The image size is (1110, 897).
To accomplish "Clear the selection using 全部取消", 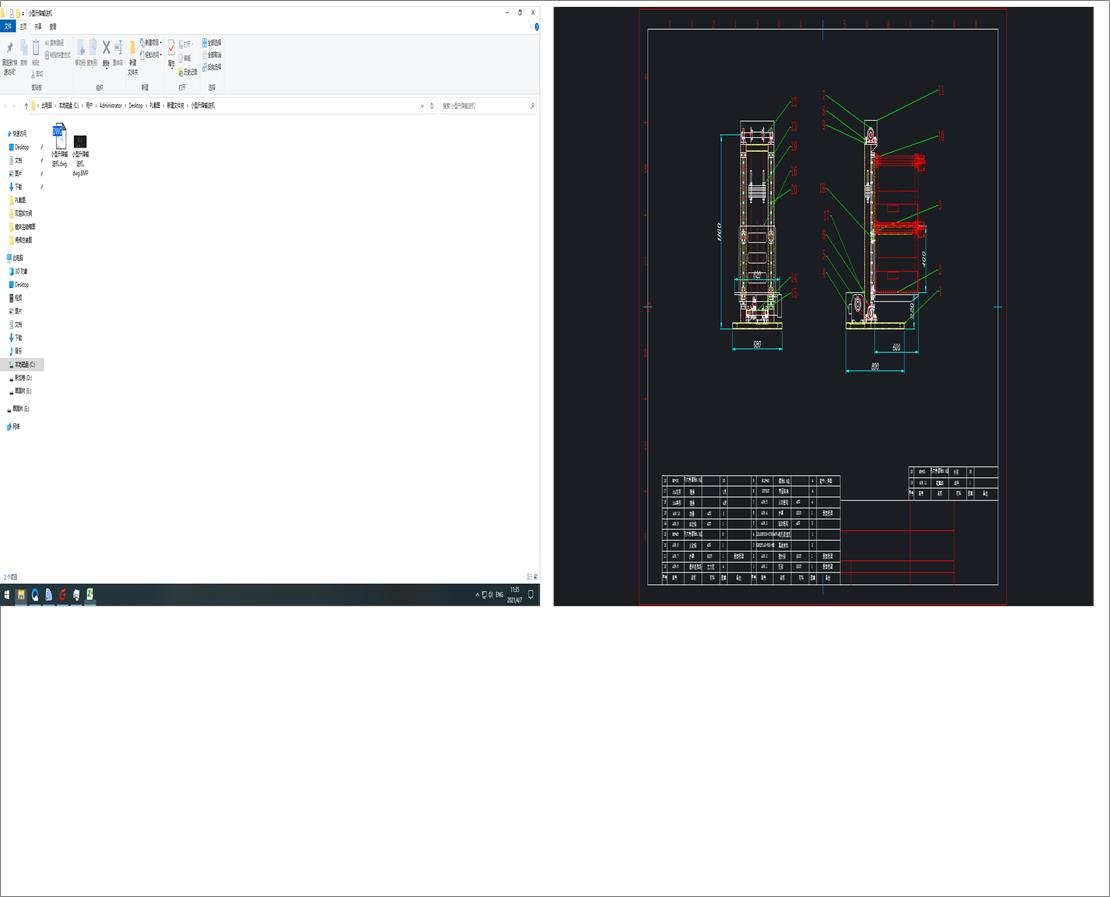I will click(x=208, y=54).
